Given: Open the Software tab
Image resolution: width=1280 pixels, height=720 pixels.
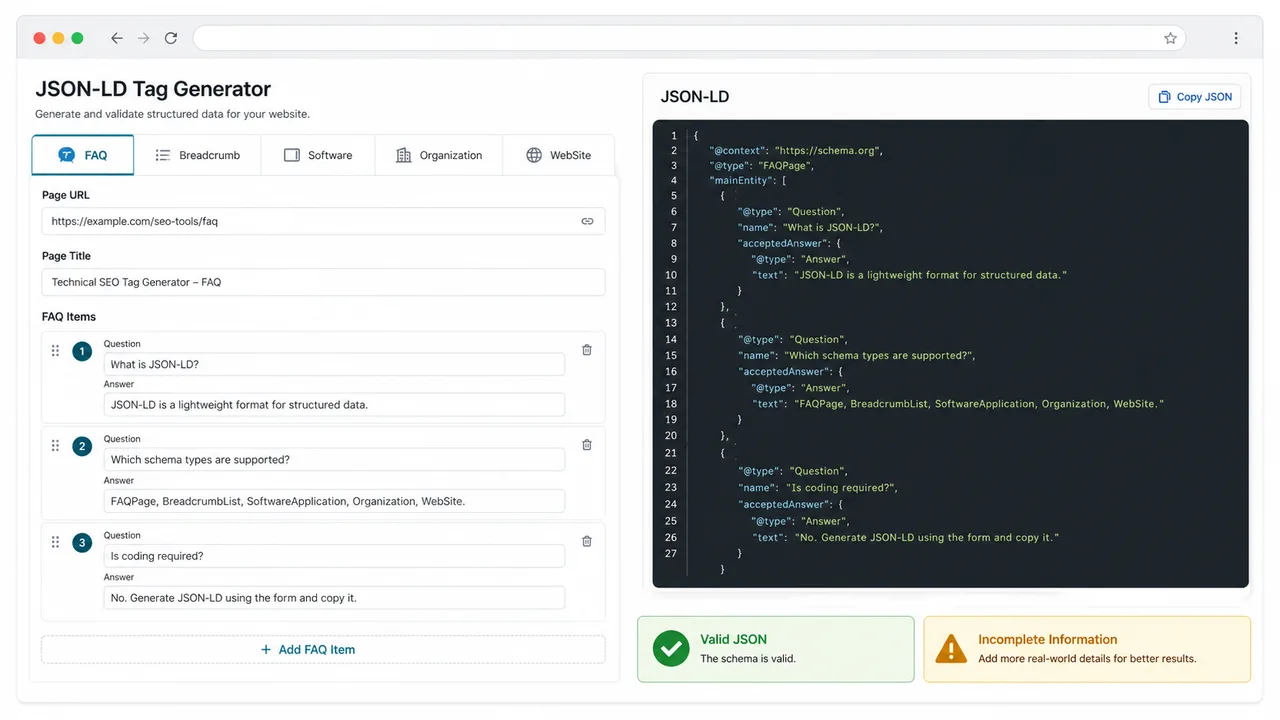Looking at the screenshot, I should click(x=318, y=155).
